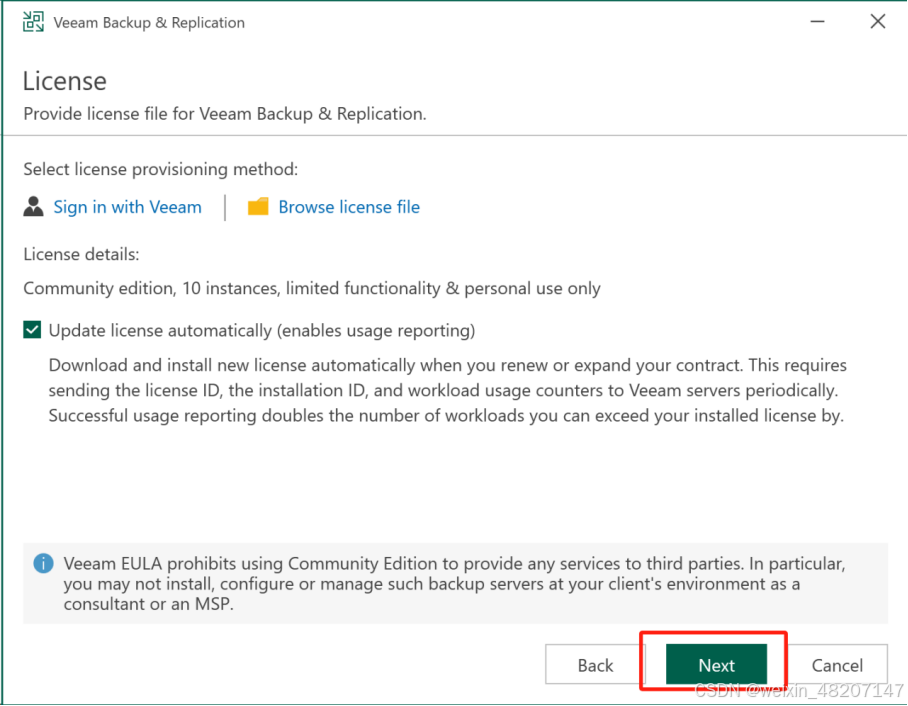Click the 'License details:' label
This screenshot has width=908, height=706.
tap(81, 254)
